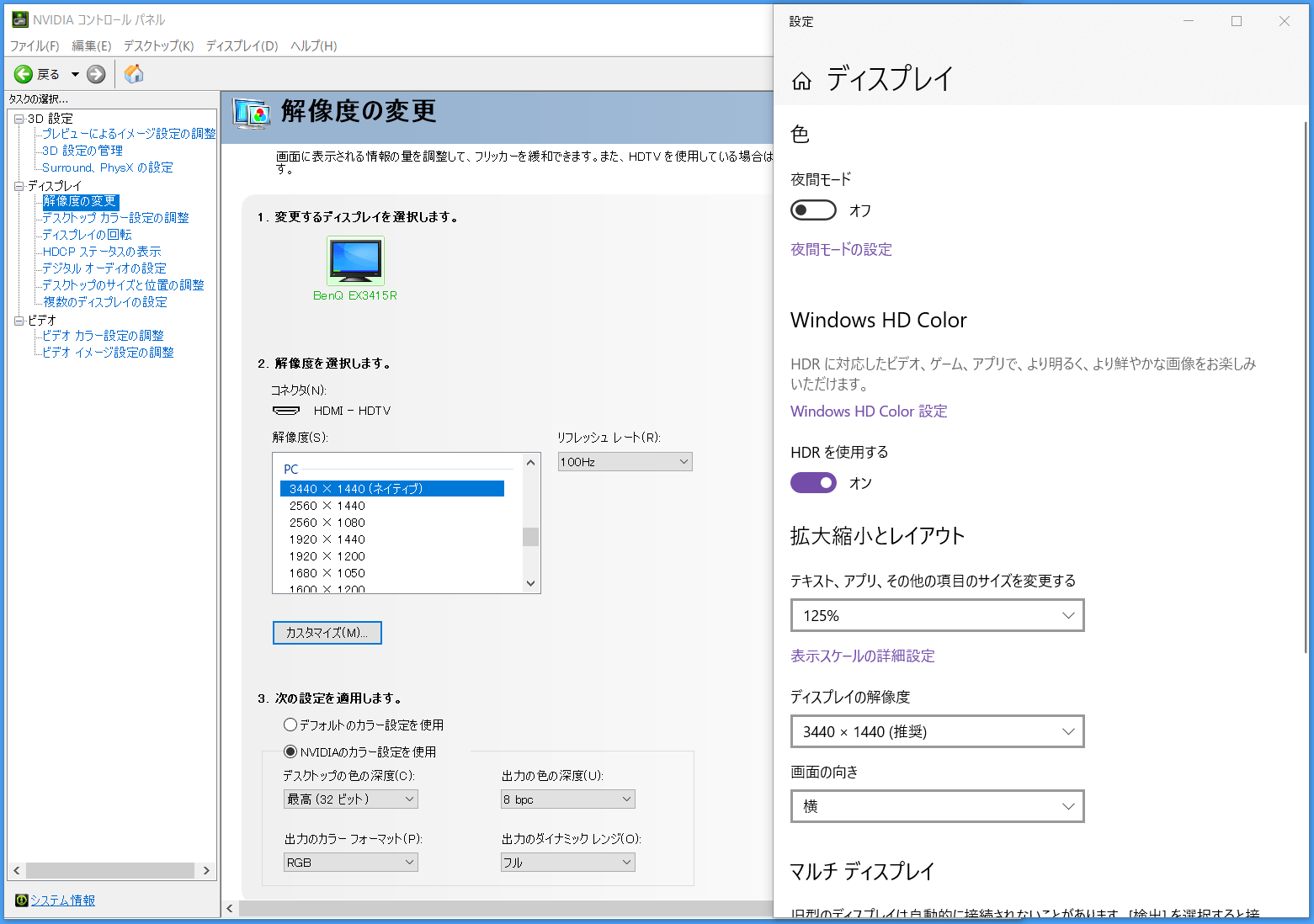Open 複数のディスプレイの設定 item
The image size is (1314, 924).
click(x=105, y=302)
